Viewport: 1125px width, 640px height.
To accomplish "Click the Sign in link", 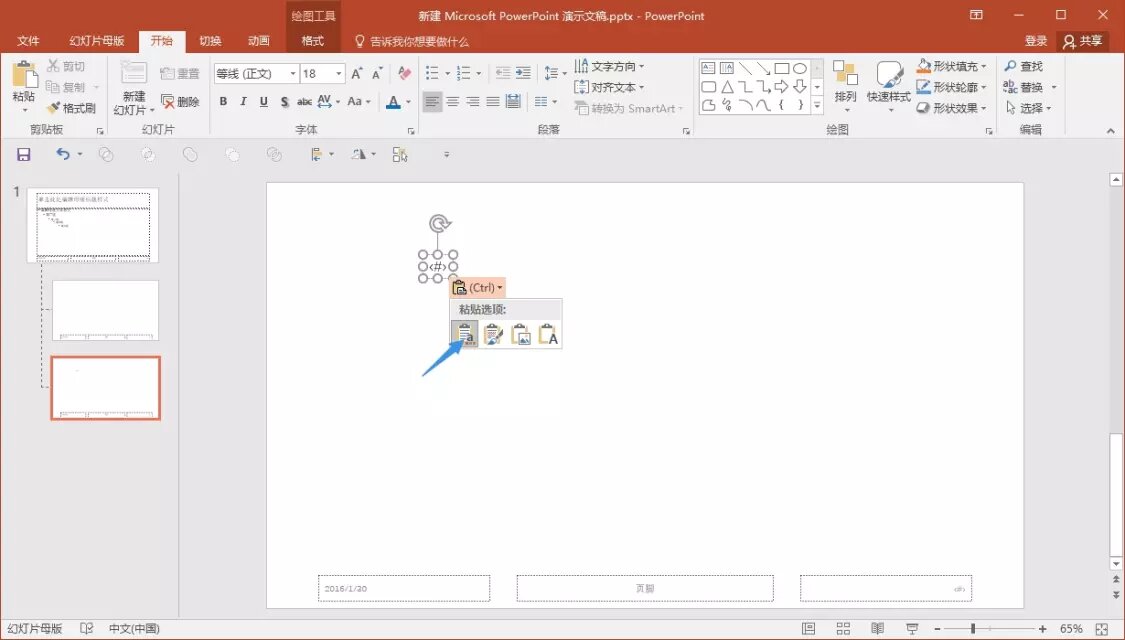I will (1035, 41).
